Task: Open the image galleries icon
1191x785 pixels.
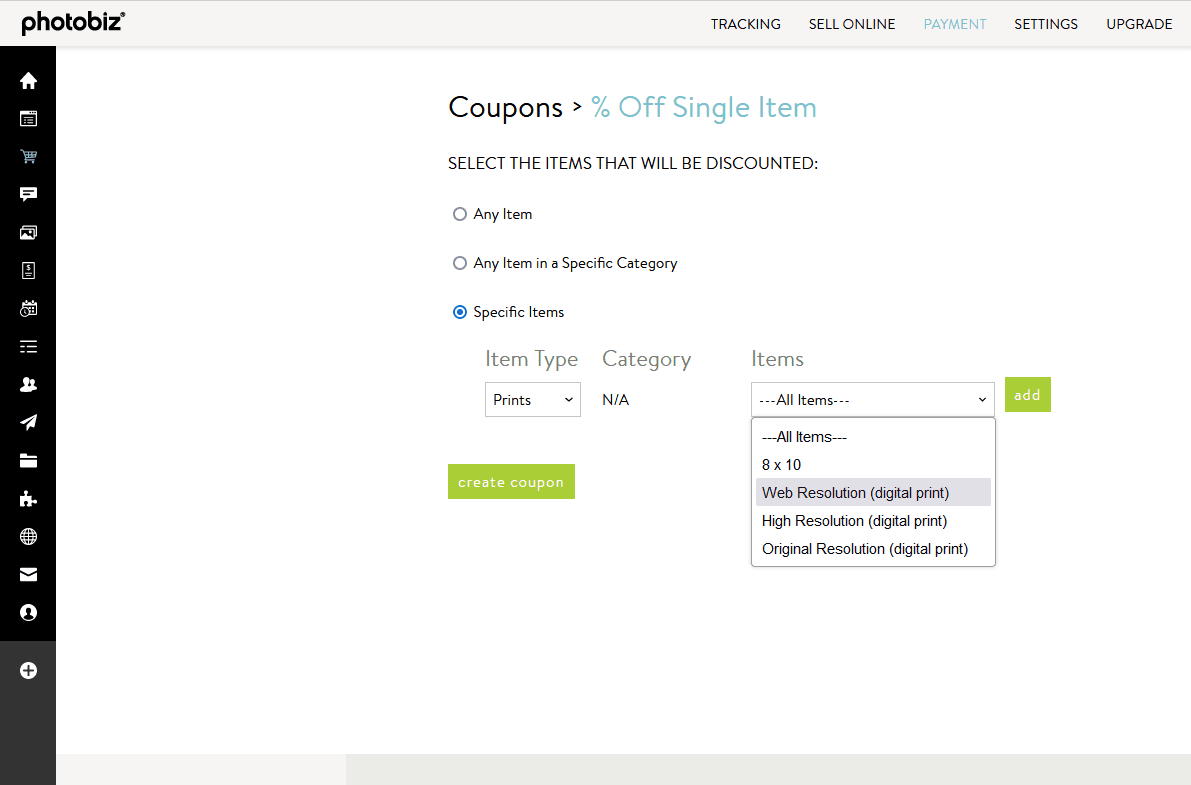Action: 28,232
